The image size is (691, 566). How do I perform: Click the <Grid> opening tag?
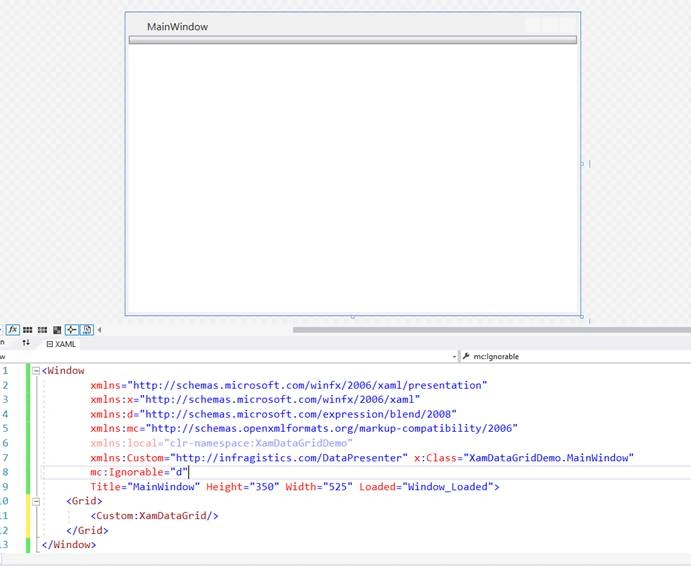point(84,501)
